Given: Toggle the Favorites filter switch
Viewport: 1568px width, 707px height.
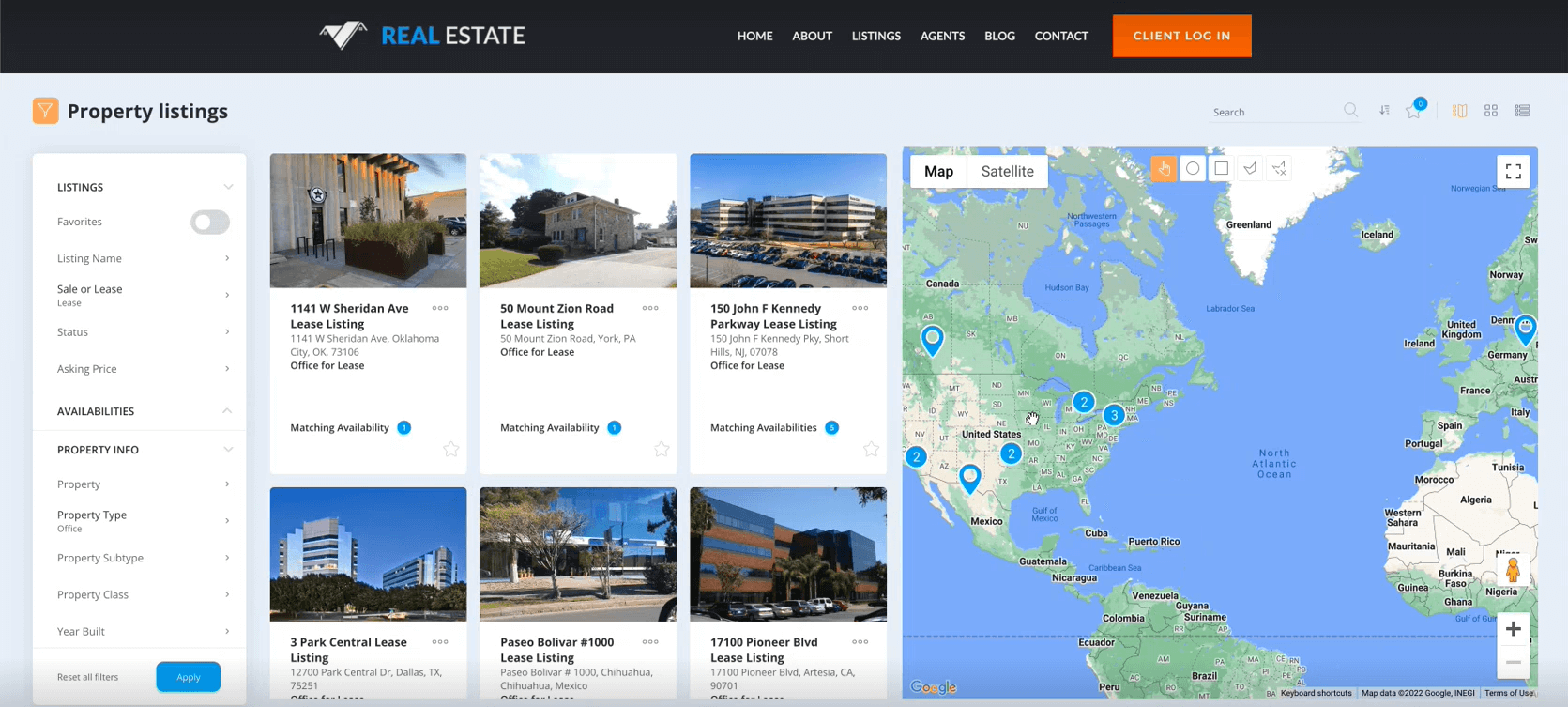Looking at the screenshot, I should click(210, 222).
